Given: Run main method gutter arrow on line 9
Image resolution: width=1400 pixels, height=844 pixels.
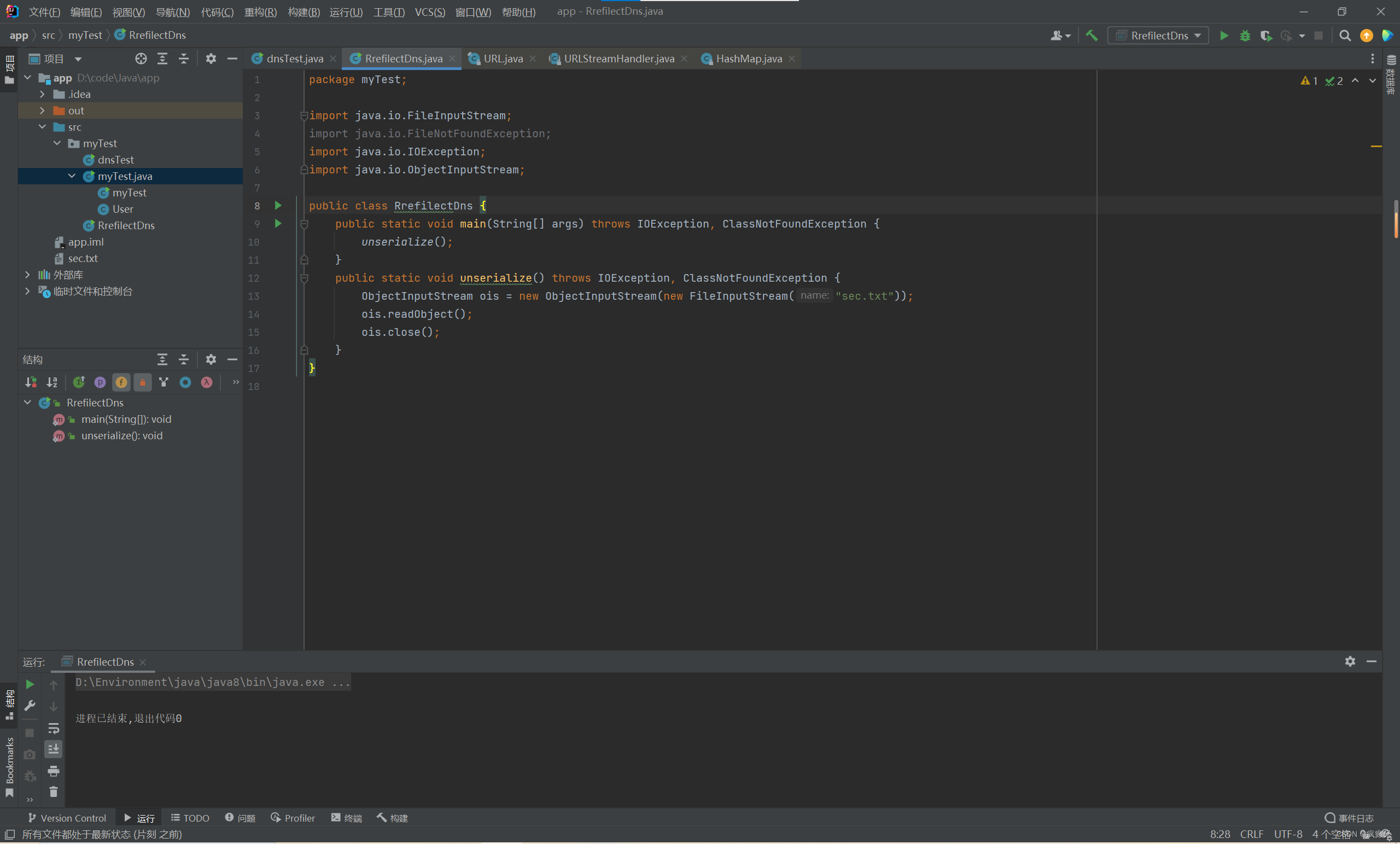Looking at the screenshot, I should [278, 223].
